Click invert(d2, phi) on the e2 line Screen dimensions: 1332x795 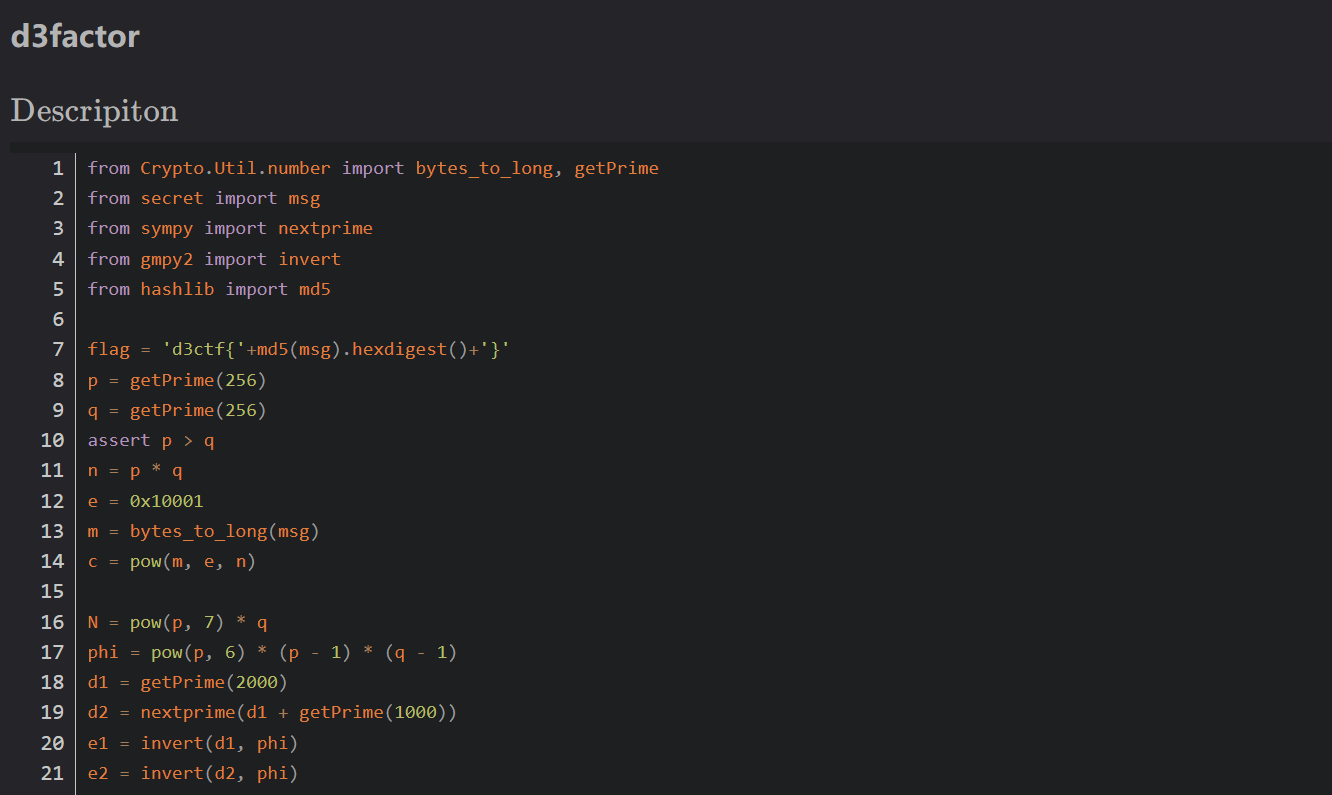(219, 773)
